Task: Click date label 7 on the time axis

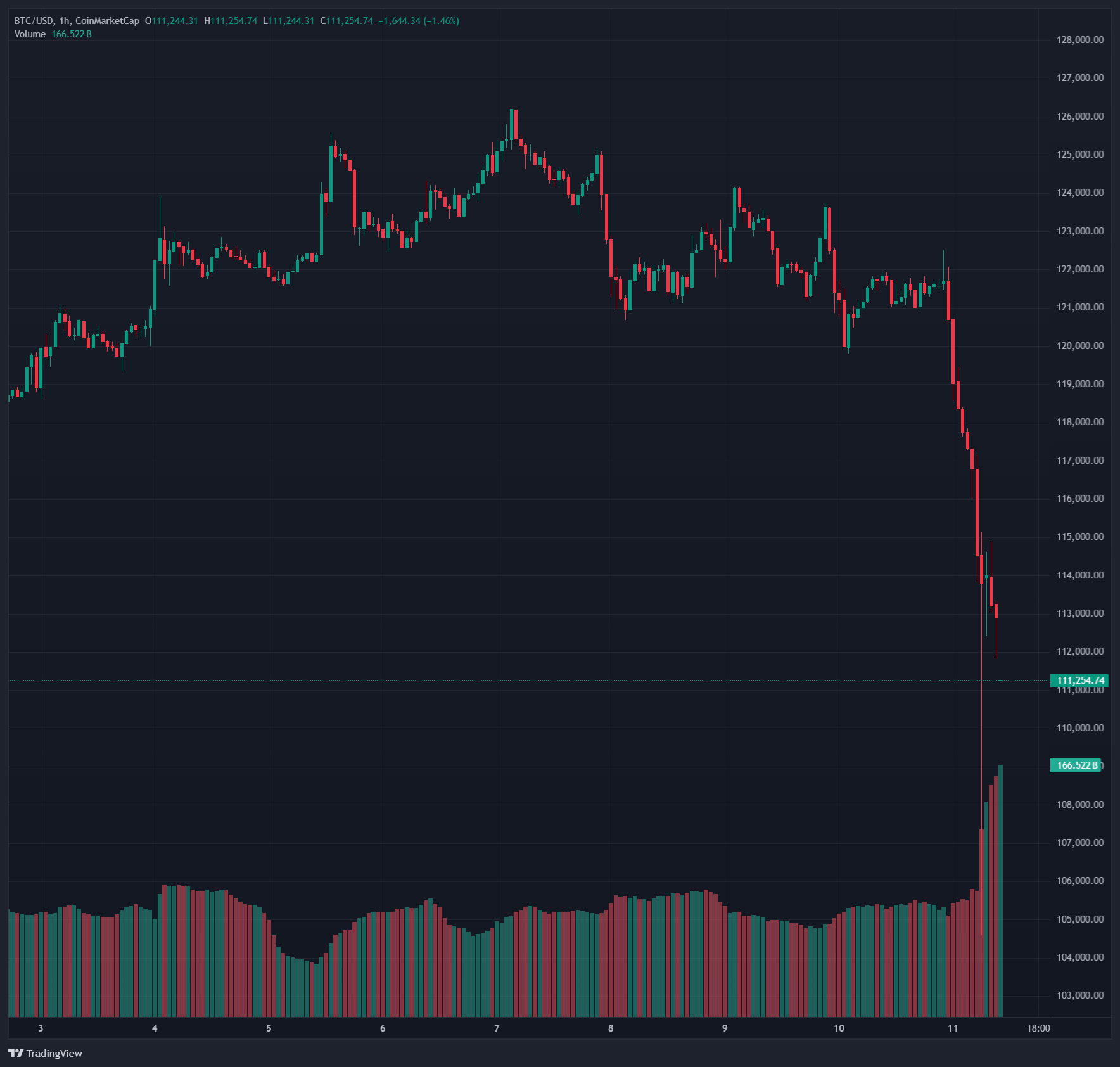Action: pyautogui.click(x=497, y=1028)
